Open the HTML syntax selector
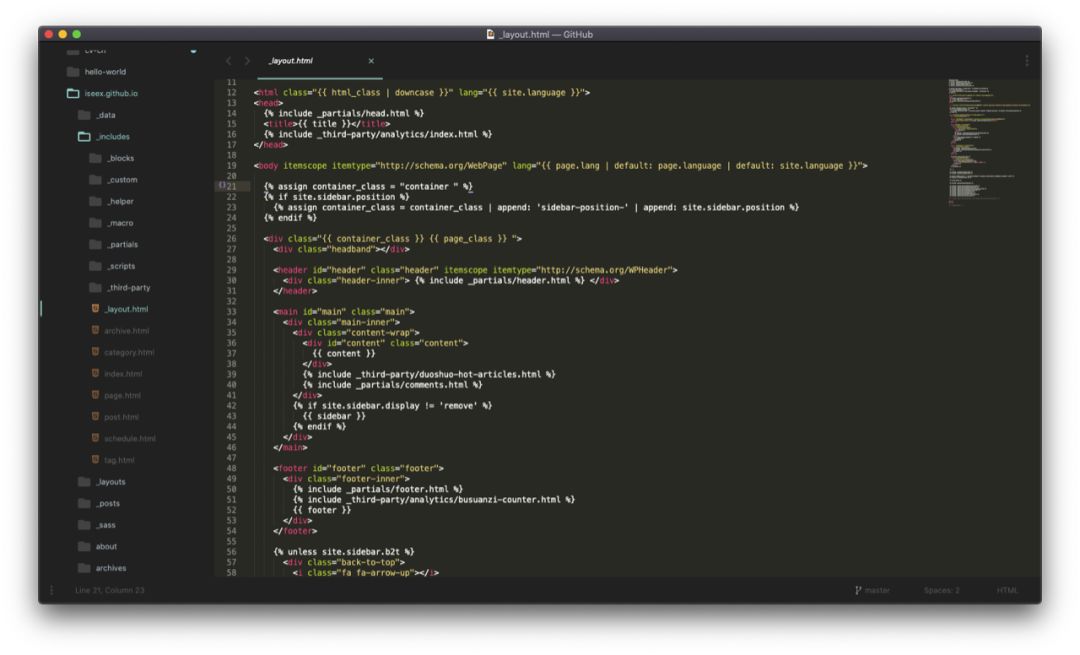The image size is (1080, 655). (x=1007, y=590)
